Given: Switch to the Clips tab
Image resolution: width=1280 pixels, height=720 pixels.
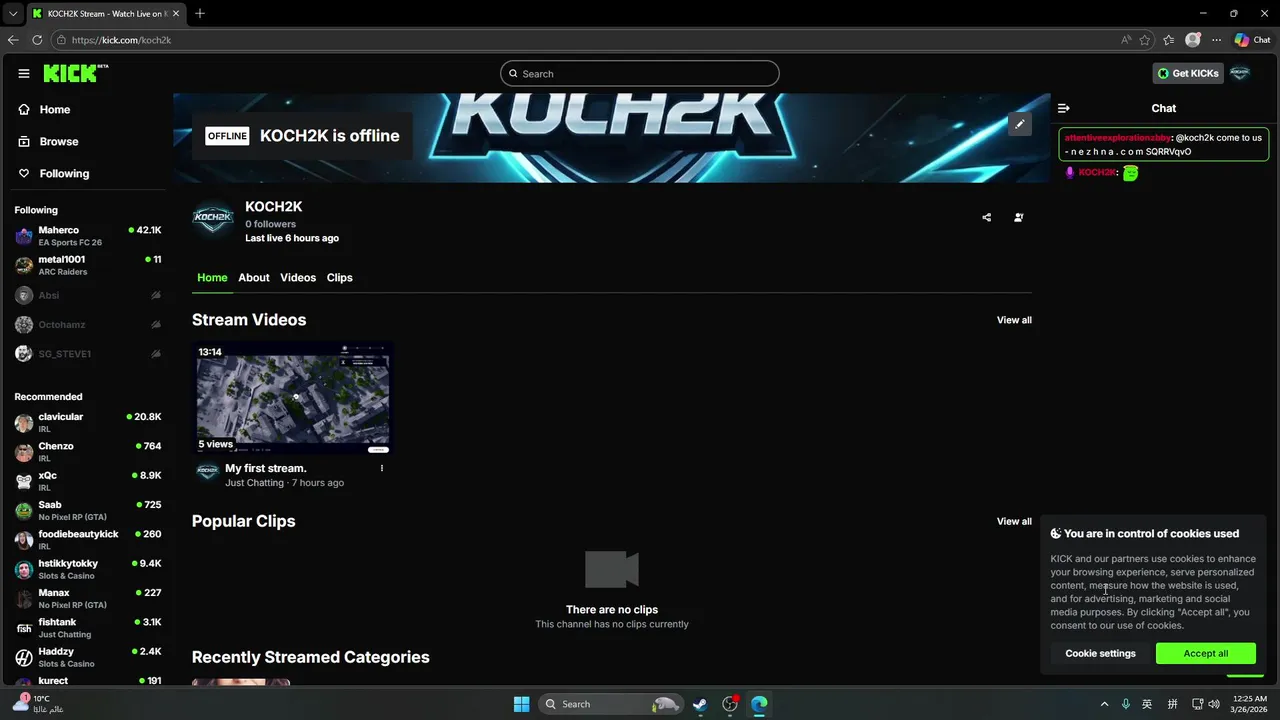Looking at the screenshot, I should (340, 278).
